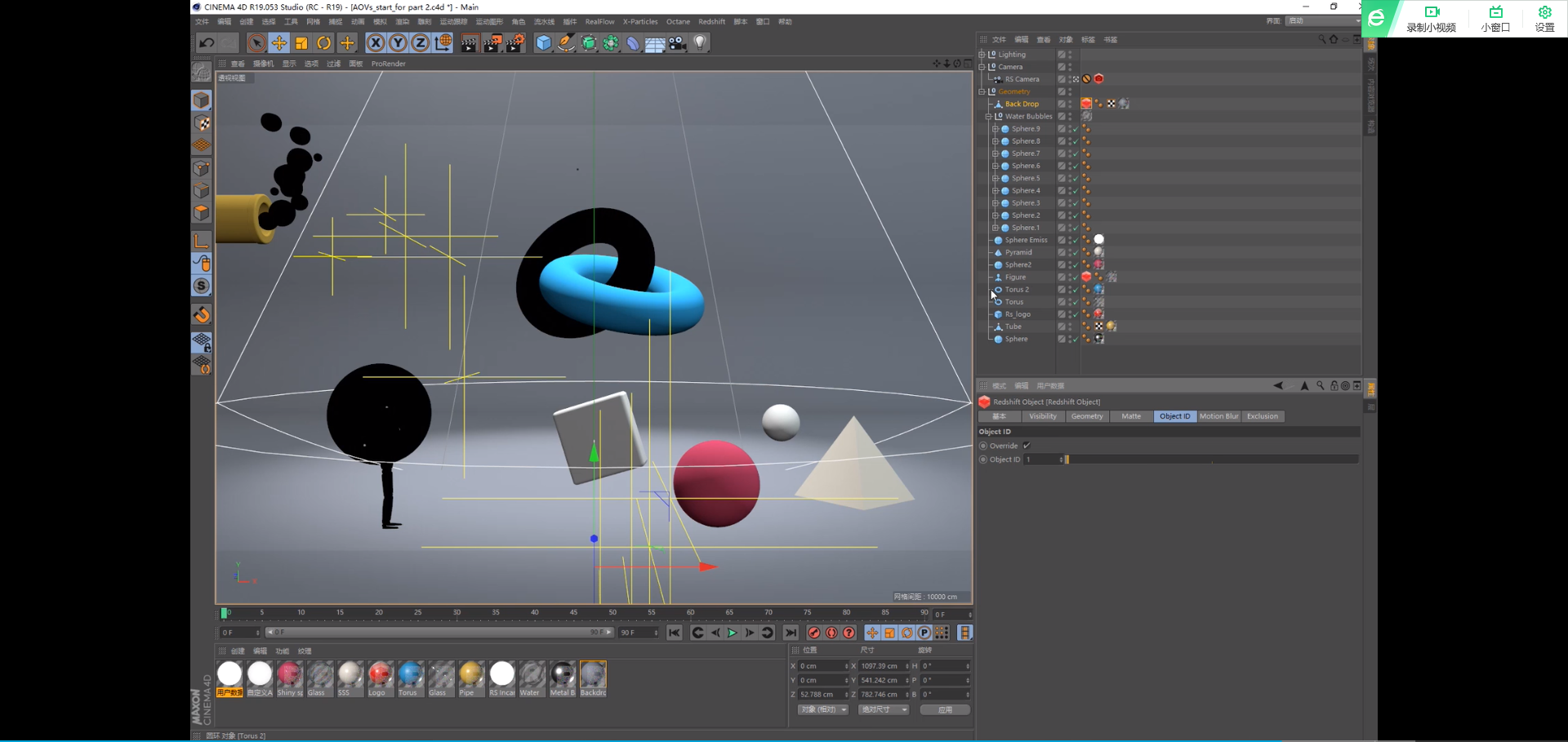This screenshot has width=1568, height=742.
Task: Toggle the Y axis lock
Action: tap(398, 43)
